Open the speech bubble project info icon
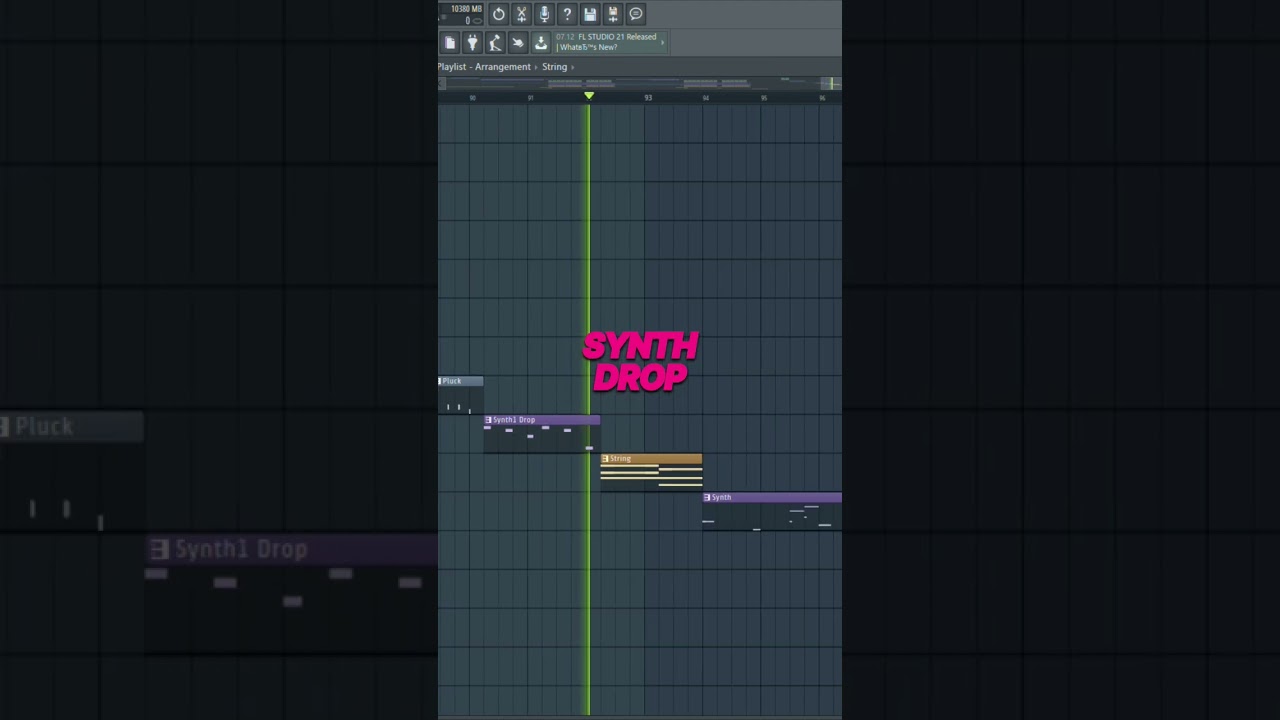 coord(636,14)
